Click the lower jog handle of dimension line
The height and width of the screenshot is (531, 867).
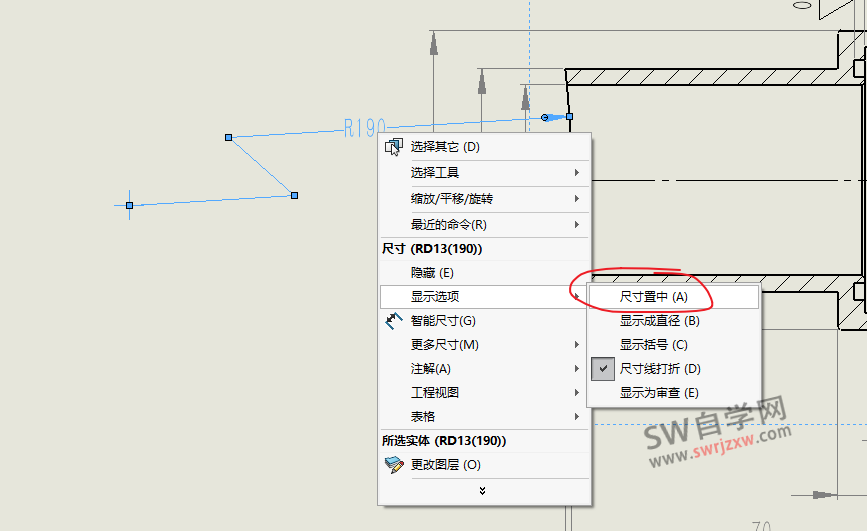click(x=295, y=195)
